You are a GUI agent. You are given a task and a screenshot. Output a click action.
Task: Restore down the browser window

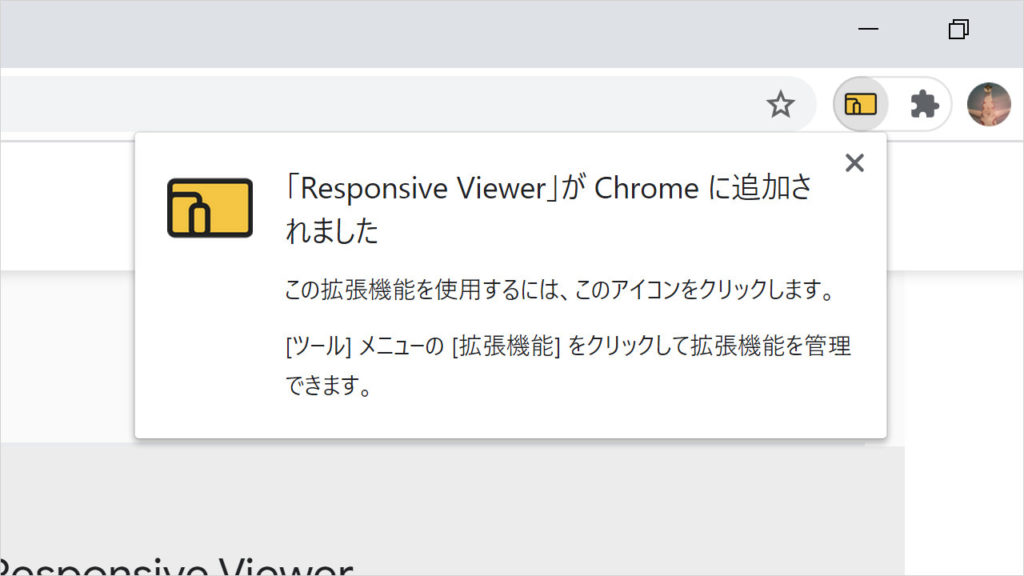pos(956,30)
